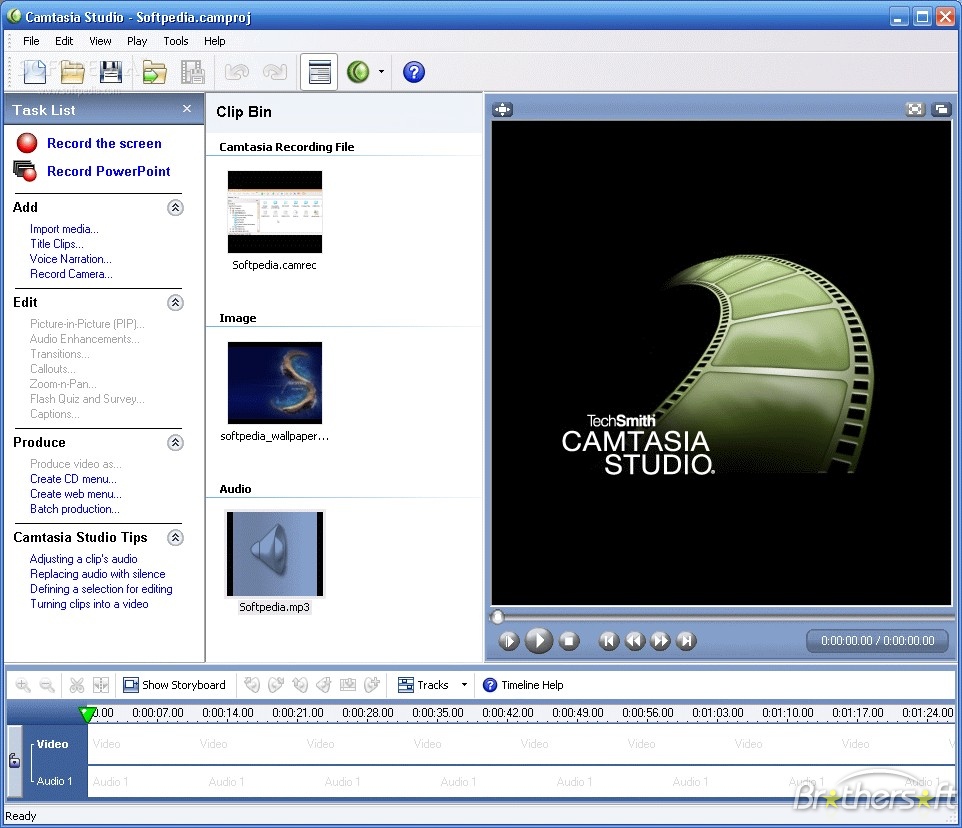Click the 0:00:35.00 timeline ruler mark
Screen dimensions: 962x828
(437, 713)
